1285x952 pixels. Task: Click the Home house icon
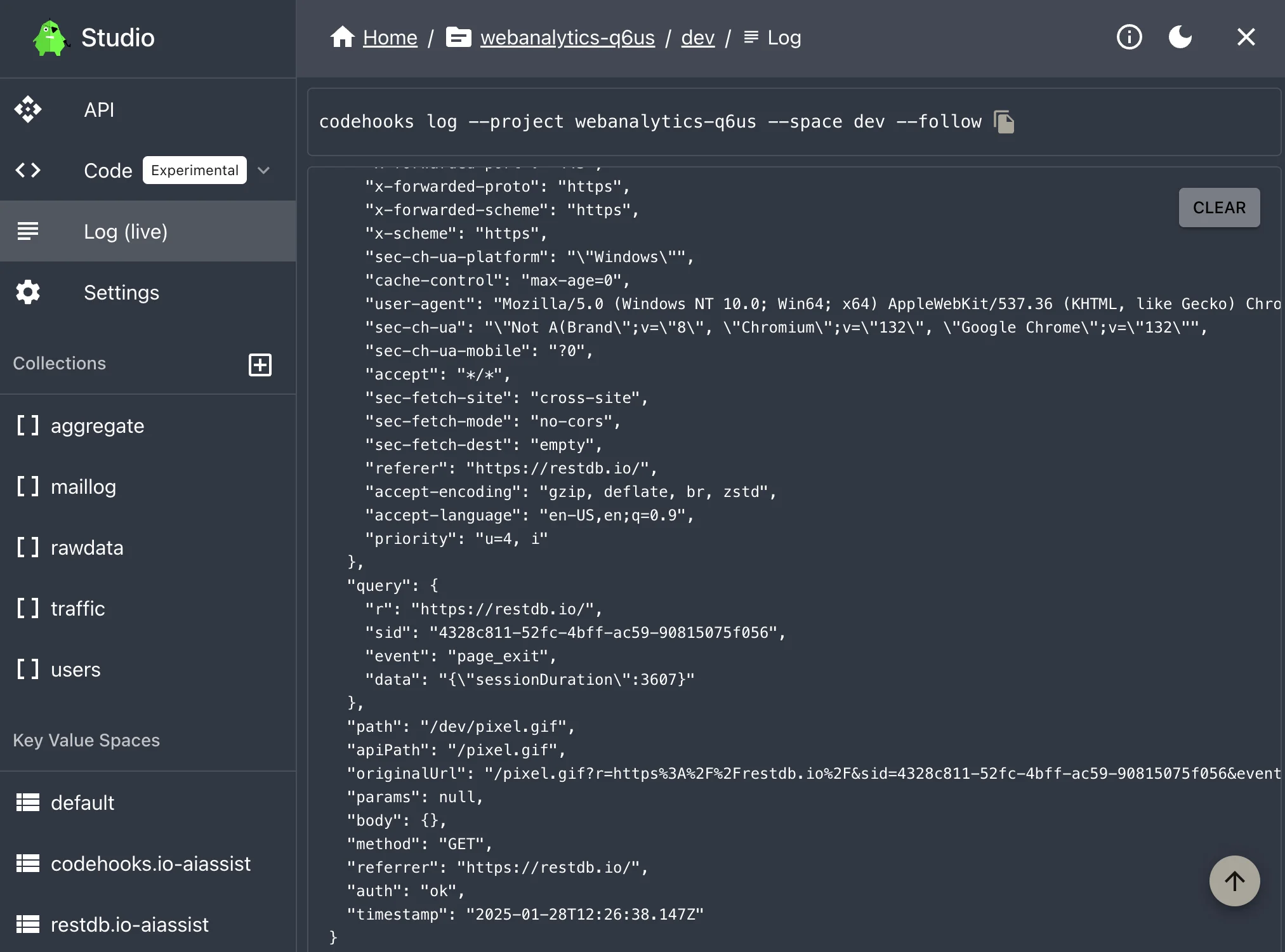pyautogui.click(x=342, y=37)
